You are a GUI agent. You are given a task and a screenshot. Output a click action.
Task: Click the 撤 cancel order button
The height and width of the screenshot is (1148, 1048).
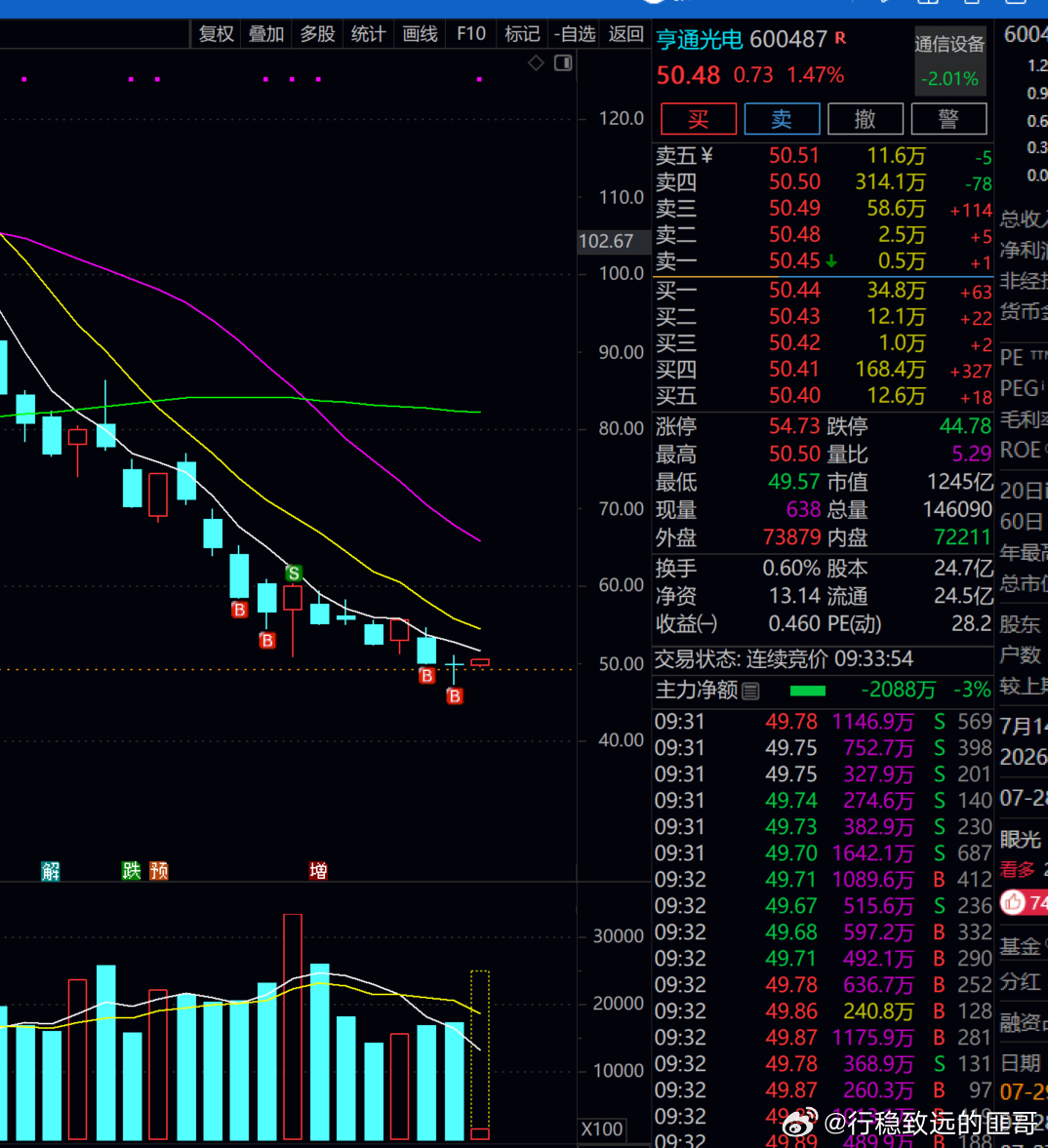pyautogui.click(x=866, y=119)
